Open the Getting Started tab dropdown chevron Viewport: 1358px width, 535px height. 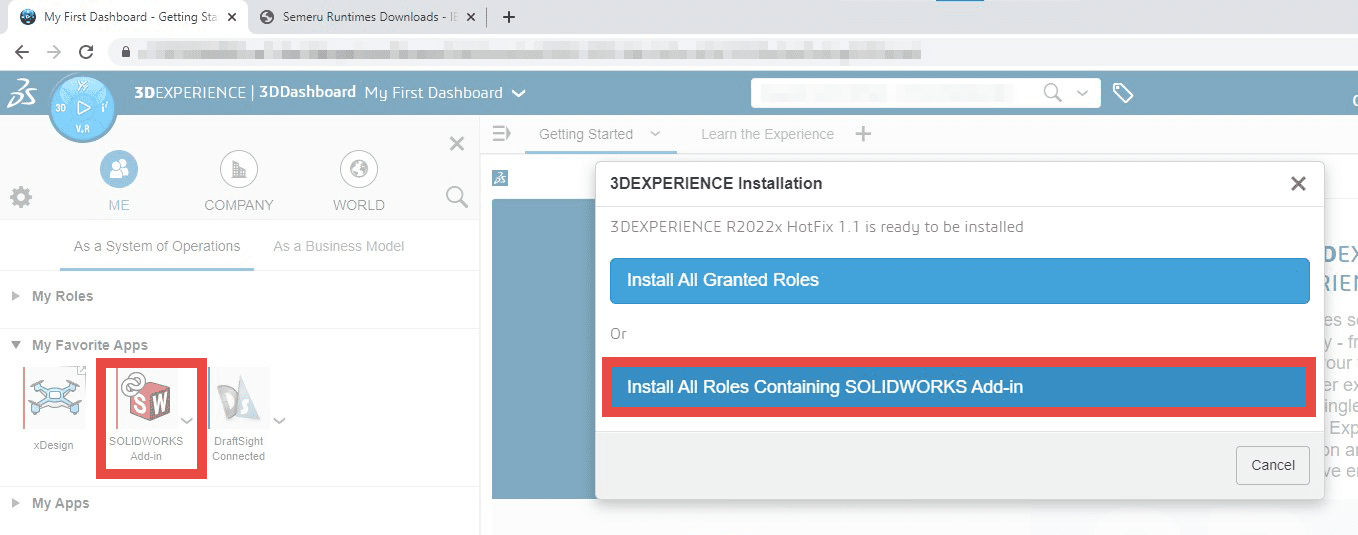pyautogui.click(x=655, y=134)
